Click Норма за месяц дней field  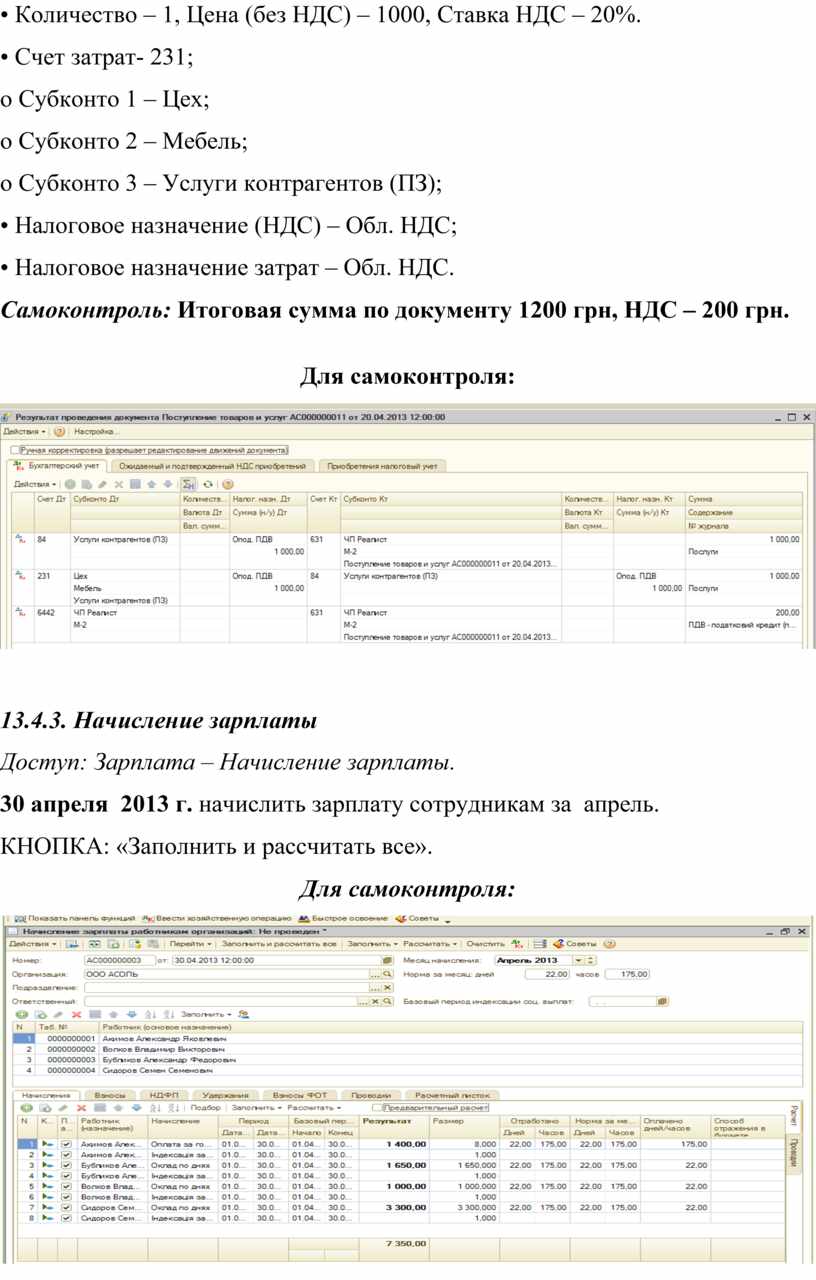point(547,974)
